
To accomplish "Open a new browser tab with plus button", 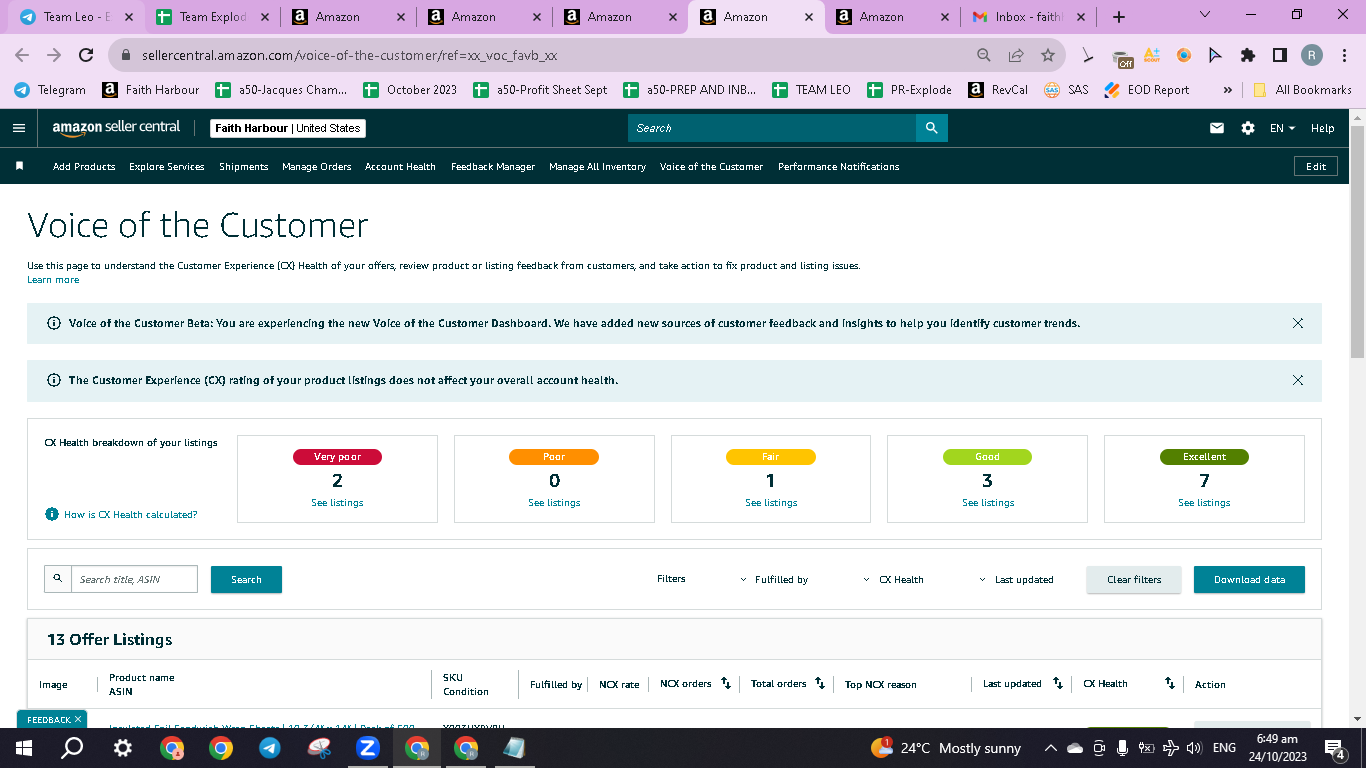I will [x=1119, y=17].
